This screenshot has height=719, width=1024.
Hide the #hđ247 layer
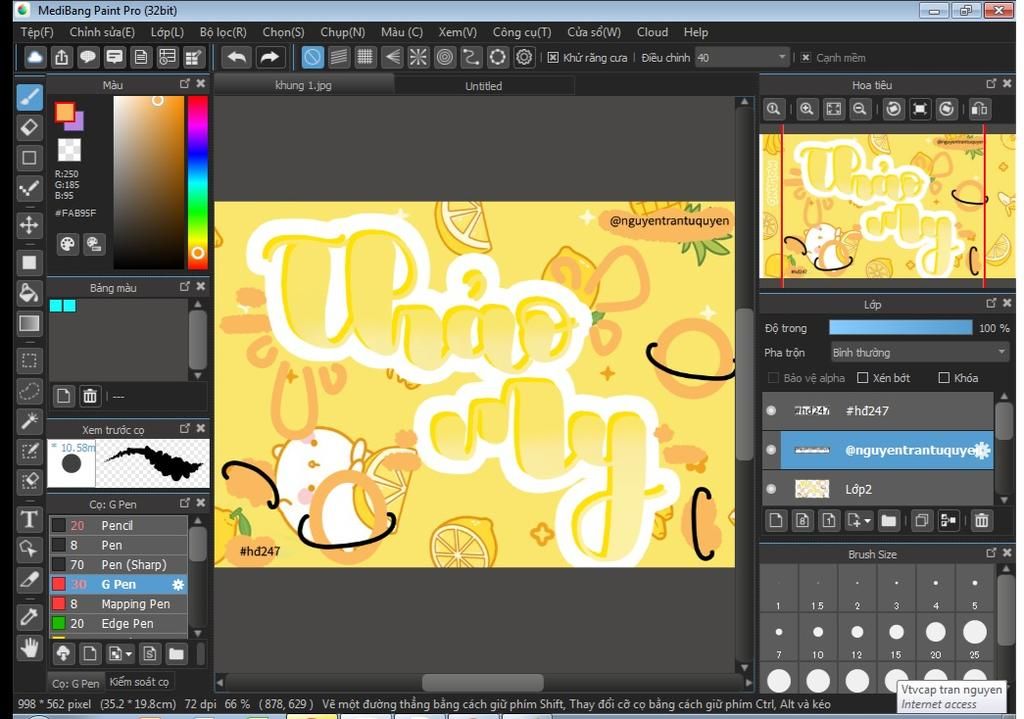click(771, 411)
